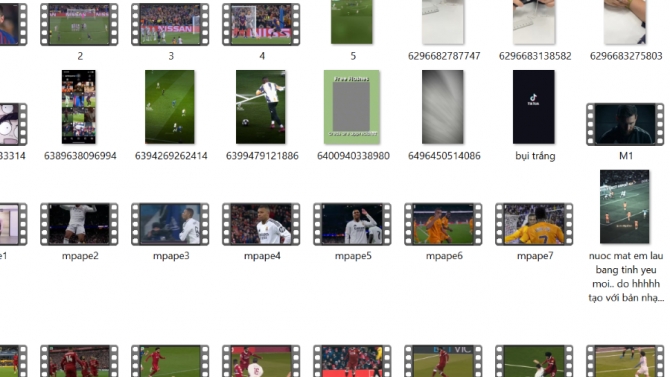
Task: Click the file name text 6394269262414
Action: tap(171, 156)
